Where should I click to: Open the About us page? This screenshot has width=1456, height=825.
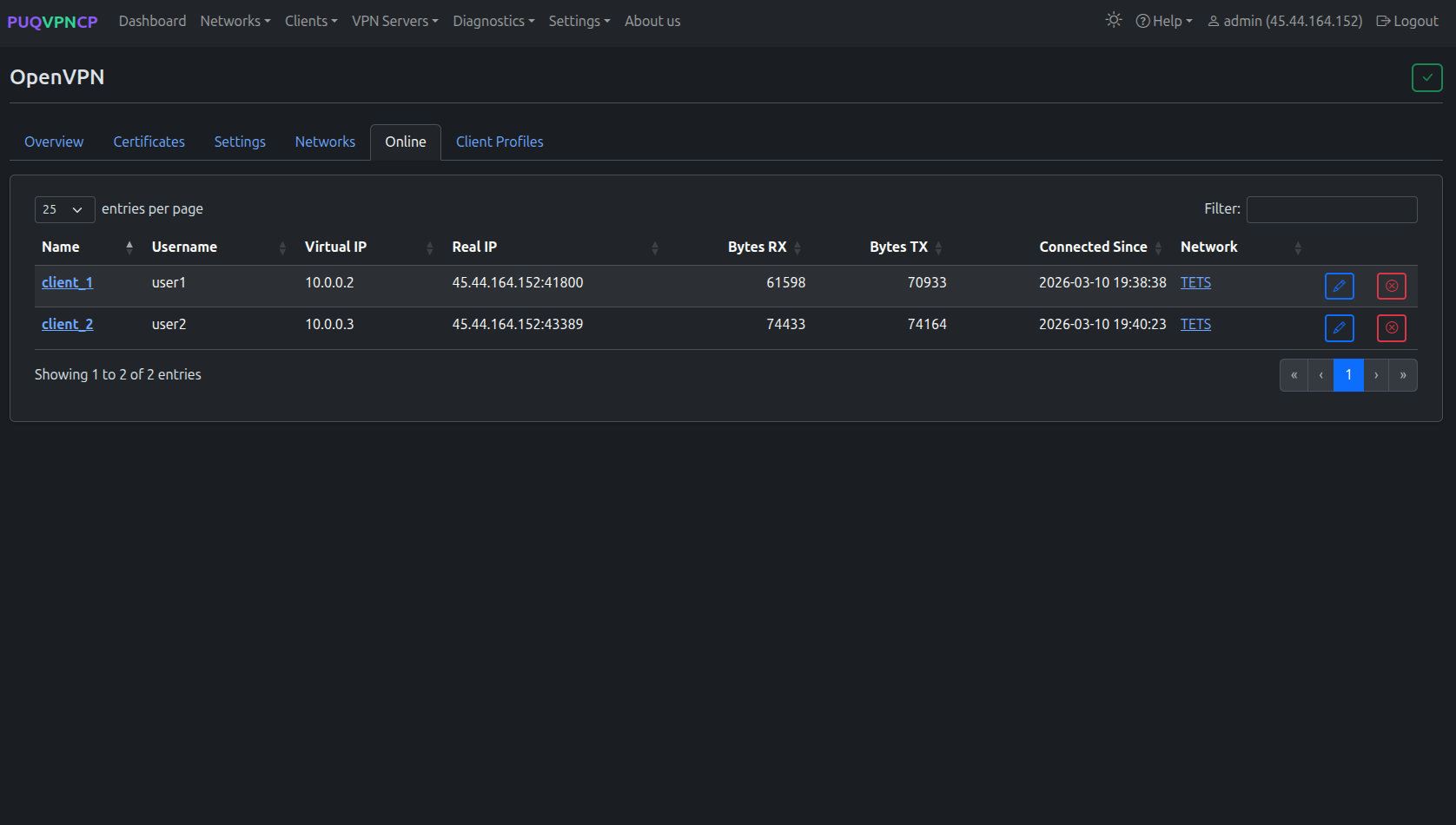click(652, 21)
